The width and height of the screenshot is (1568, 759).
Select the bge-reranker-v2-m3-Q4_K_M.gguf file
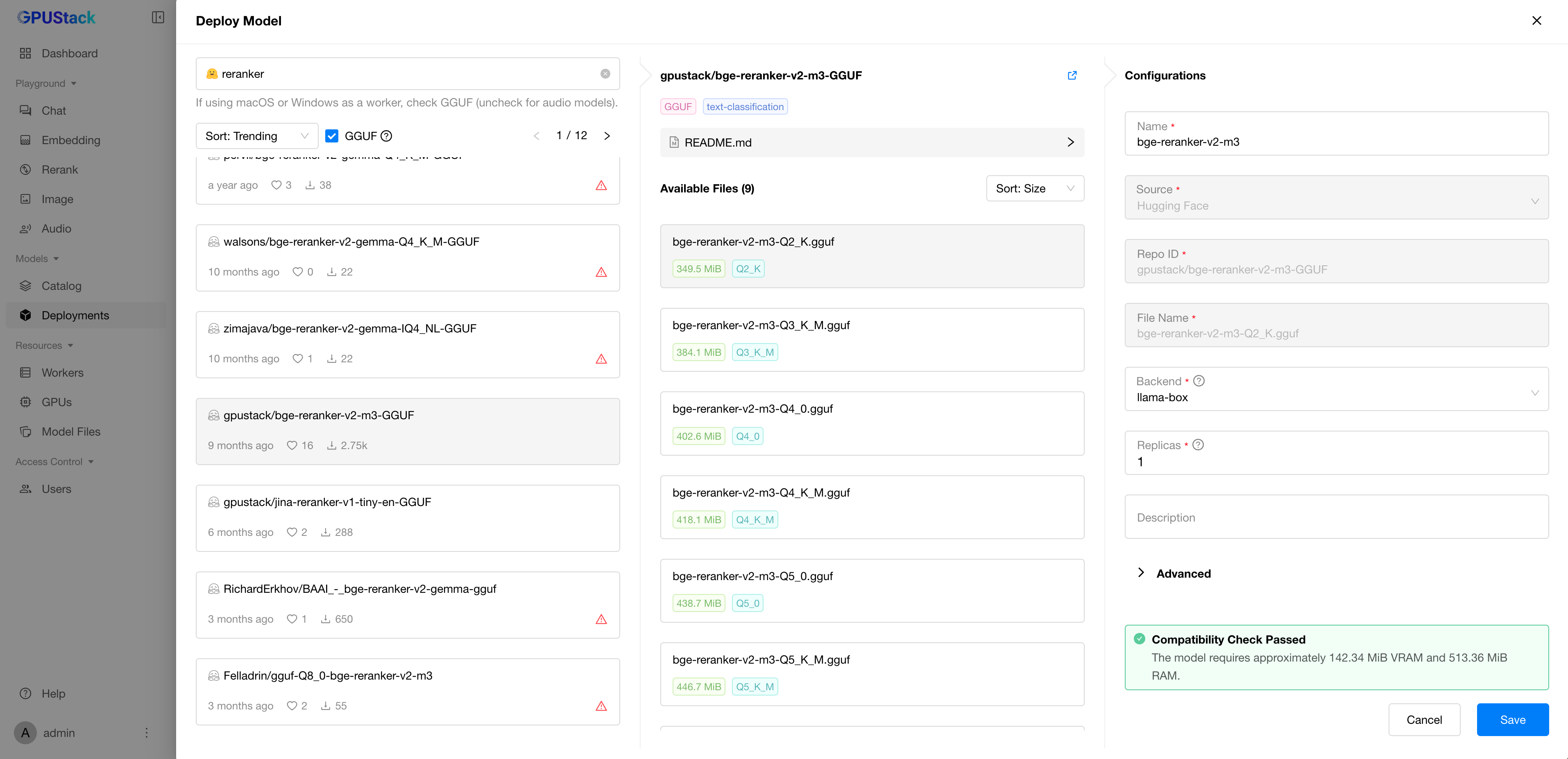tap(871, 506)
